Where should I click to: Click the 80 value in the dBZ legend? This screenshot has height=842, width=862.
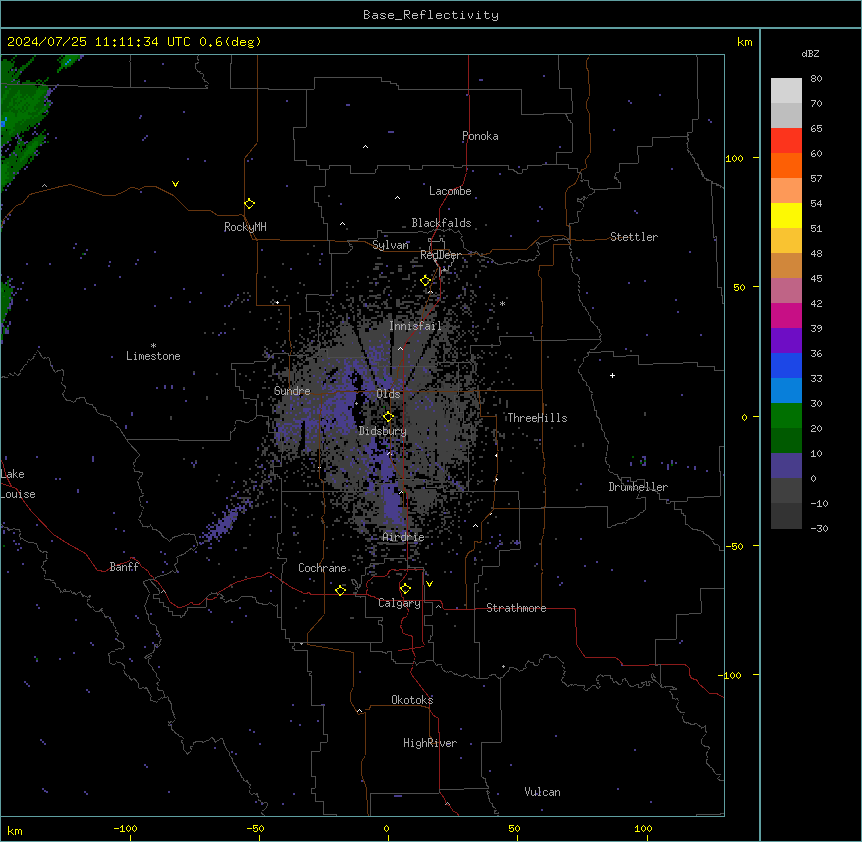816,79
